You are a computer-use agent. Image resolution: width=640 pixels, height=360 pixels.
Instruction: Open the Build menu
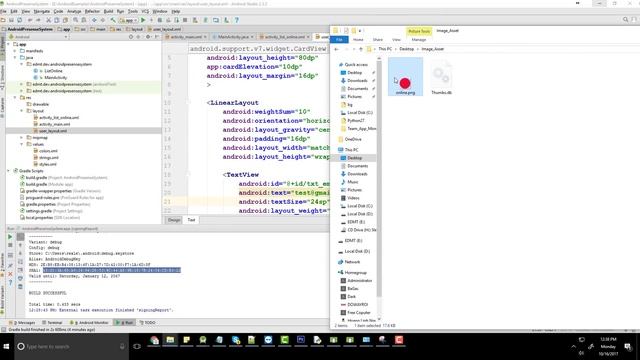[108, 11]
